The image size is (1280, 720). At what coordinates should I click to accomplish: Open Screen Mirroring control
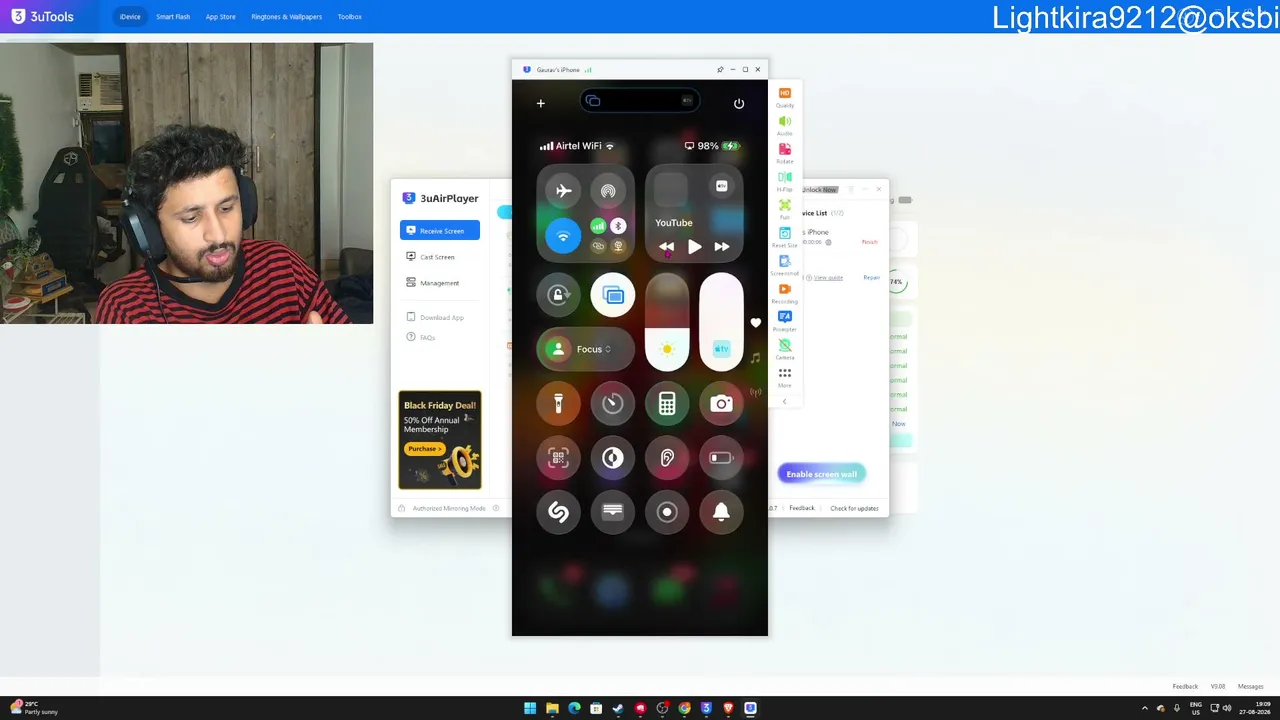[613, 295]
